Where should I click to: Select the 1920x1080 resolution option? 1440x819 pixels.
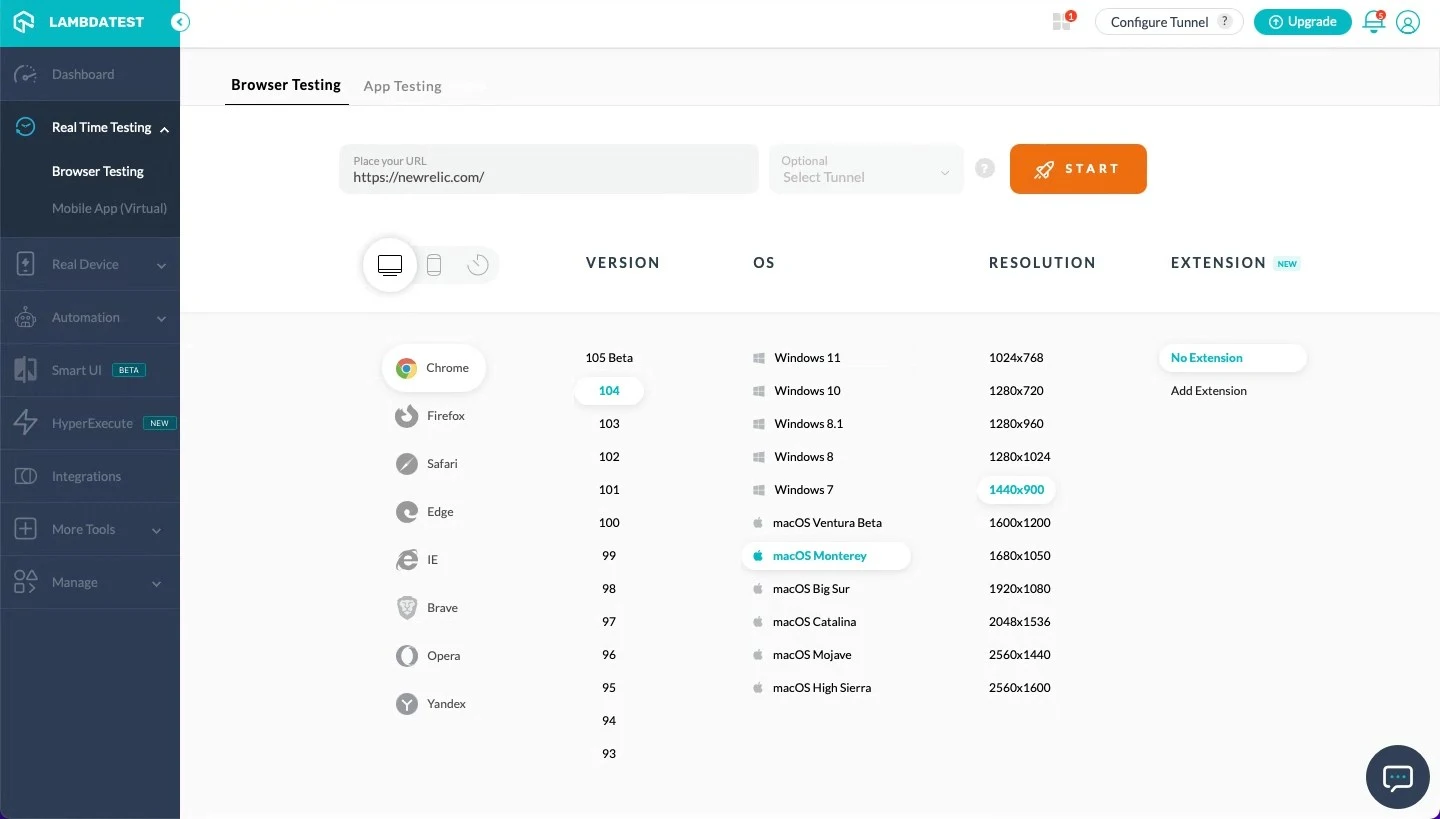pyautogui.click(x=1019, y=589)
